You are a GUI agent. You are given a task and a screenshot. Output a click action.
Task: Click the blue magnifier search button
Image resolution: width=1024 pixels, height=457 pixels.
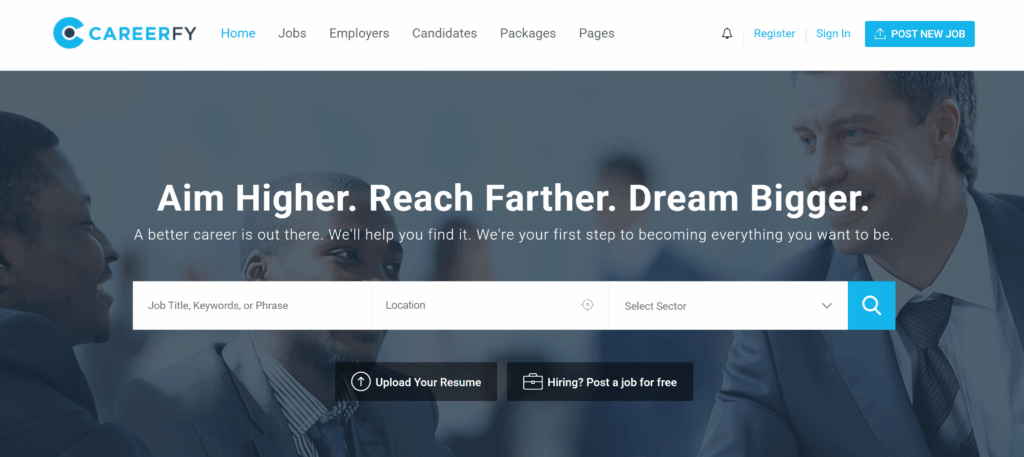pyautogui.click(x=871, y=306)
